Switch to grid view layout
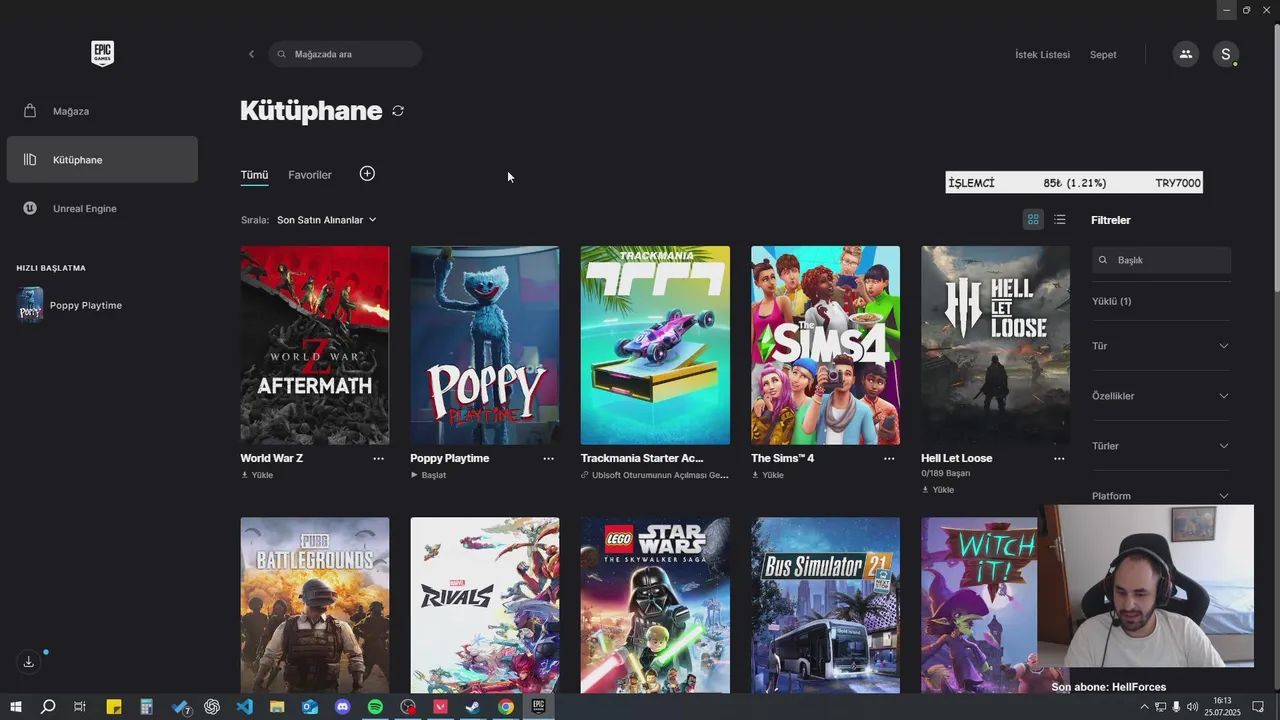 (x=1033, y=219)
